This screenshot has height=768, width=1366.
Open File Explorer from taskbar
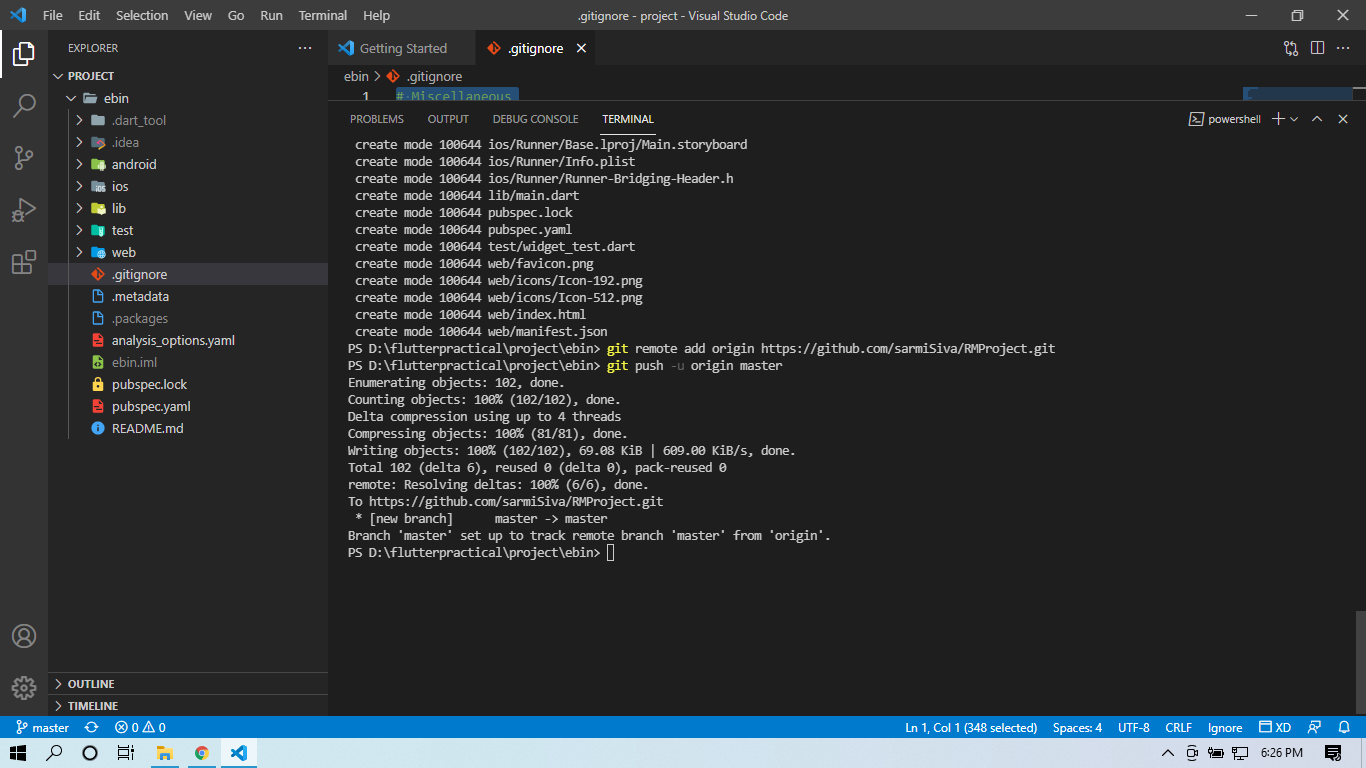click(x=164, y=753)
